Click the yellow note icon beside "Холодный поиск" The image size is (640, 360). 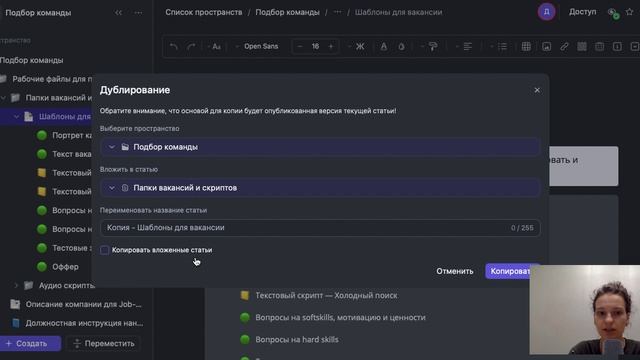(x=244, y=295)
